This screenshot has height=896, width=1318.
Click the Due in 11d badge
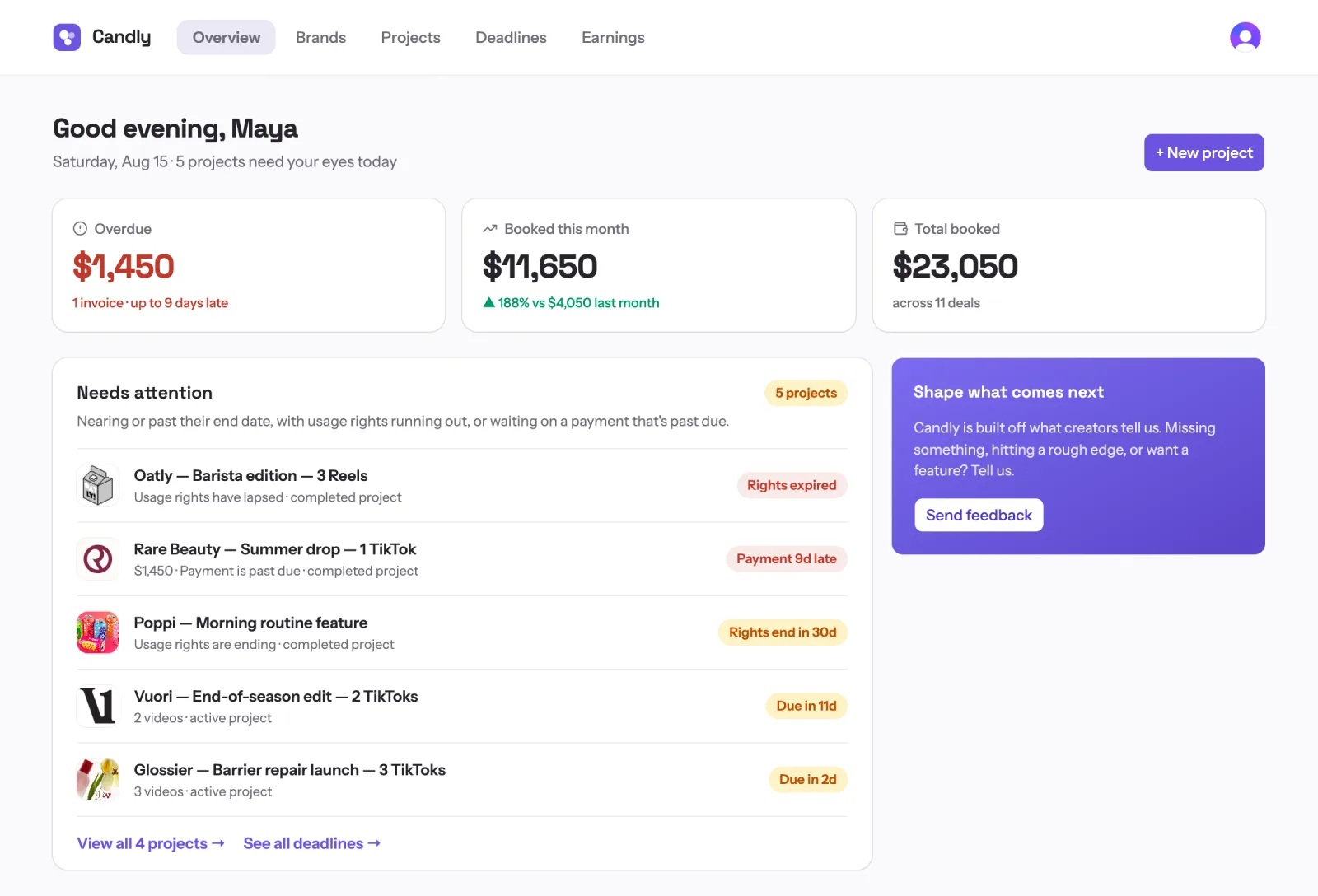(806, 706)
